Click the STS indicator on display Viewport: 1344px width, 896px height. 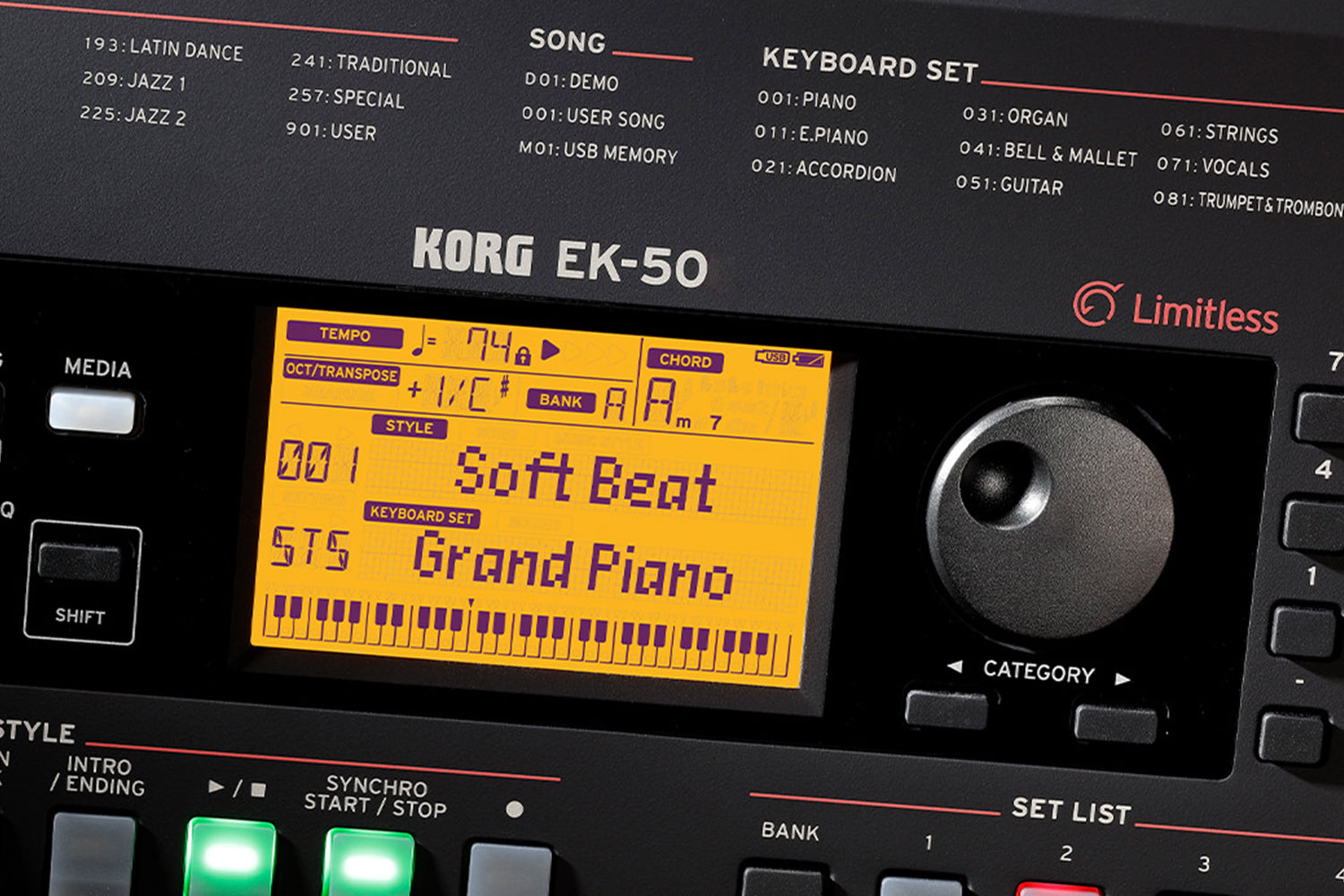coord(310,547)
